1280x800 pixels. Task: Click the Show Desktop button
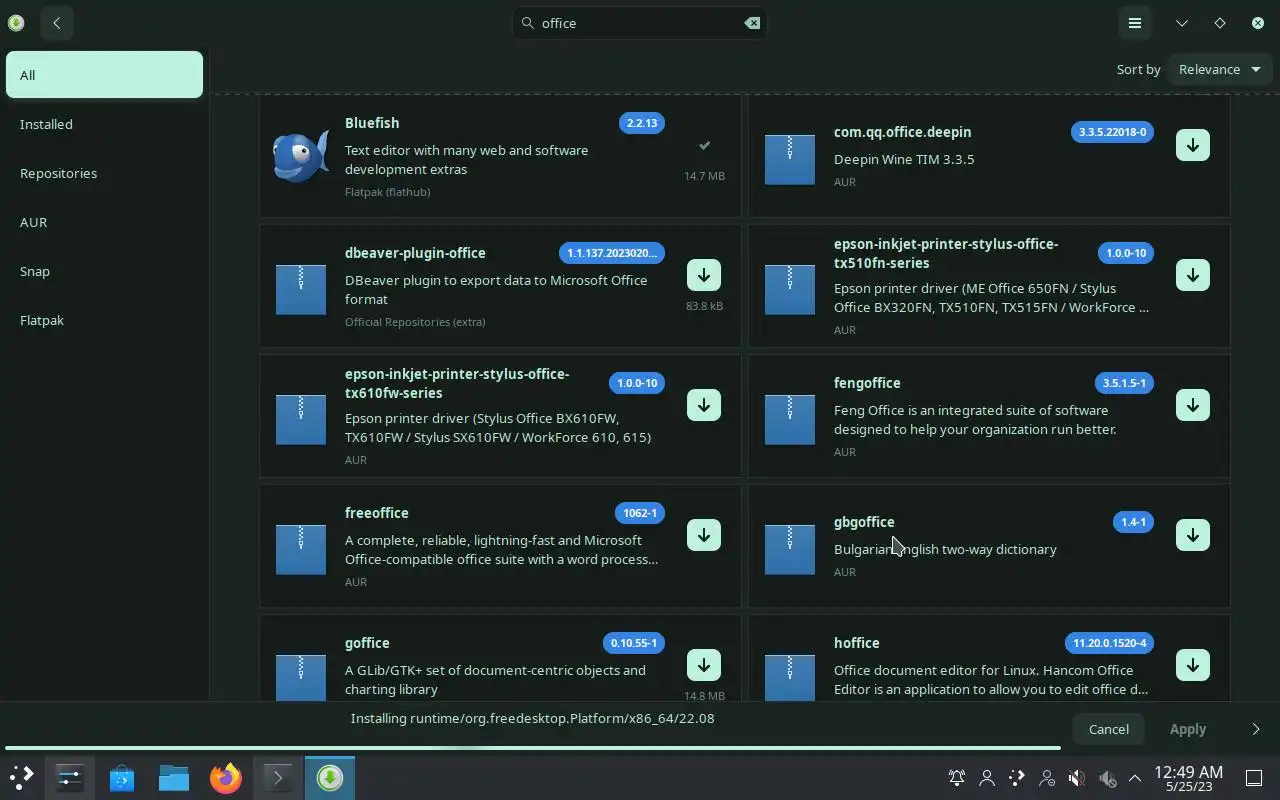click(1254, 778)
